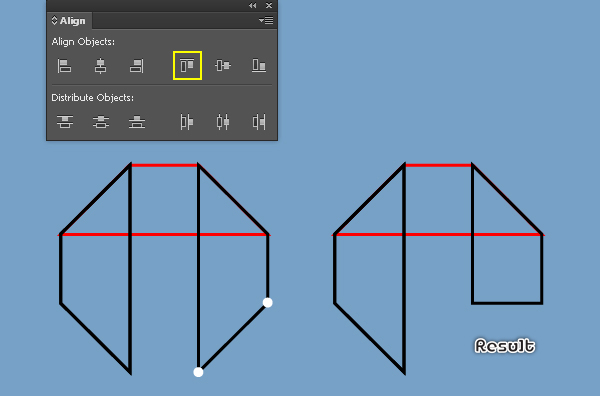The width and height of the screenshot is (600, 396).
Task: Click Vertical Distribute Center icon
Action: tap(101, 122)
